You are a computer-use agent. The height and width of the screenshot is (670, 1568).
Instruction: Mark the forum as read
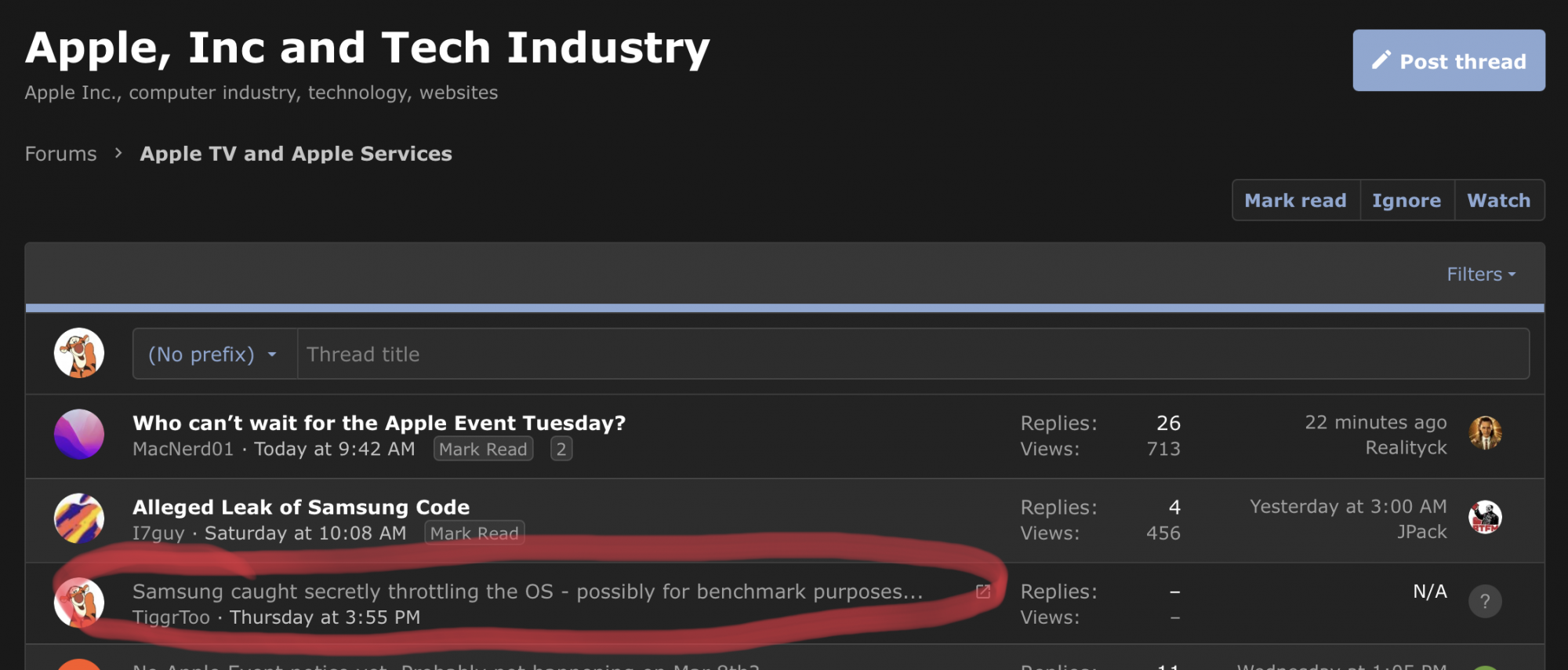[1295, 201]
